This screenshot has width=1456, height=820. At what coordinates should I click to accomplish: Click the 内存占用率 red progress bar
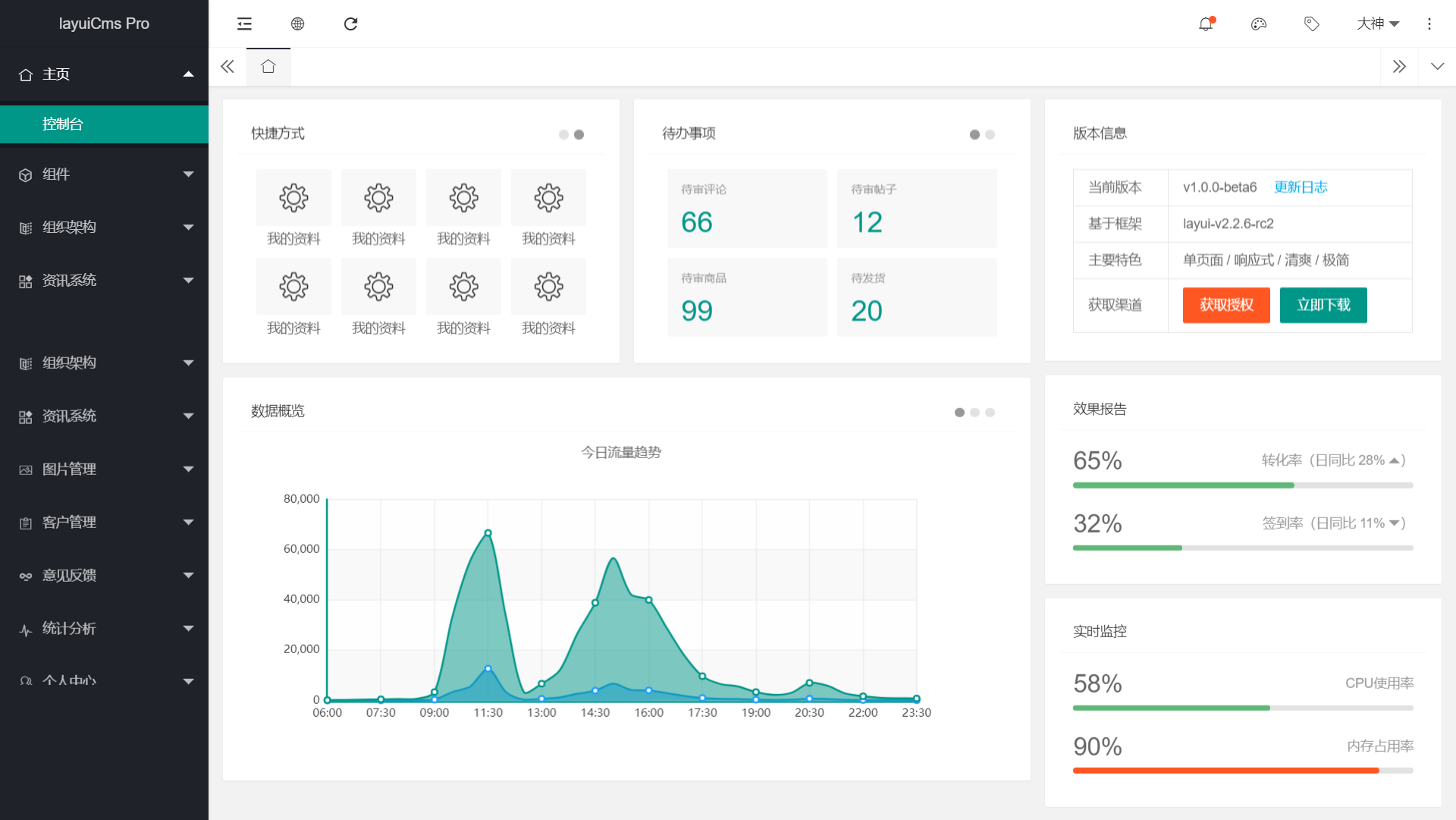point(1225,771)
